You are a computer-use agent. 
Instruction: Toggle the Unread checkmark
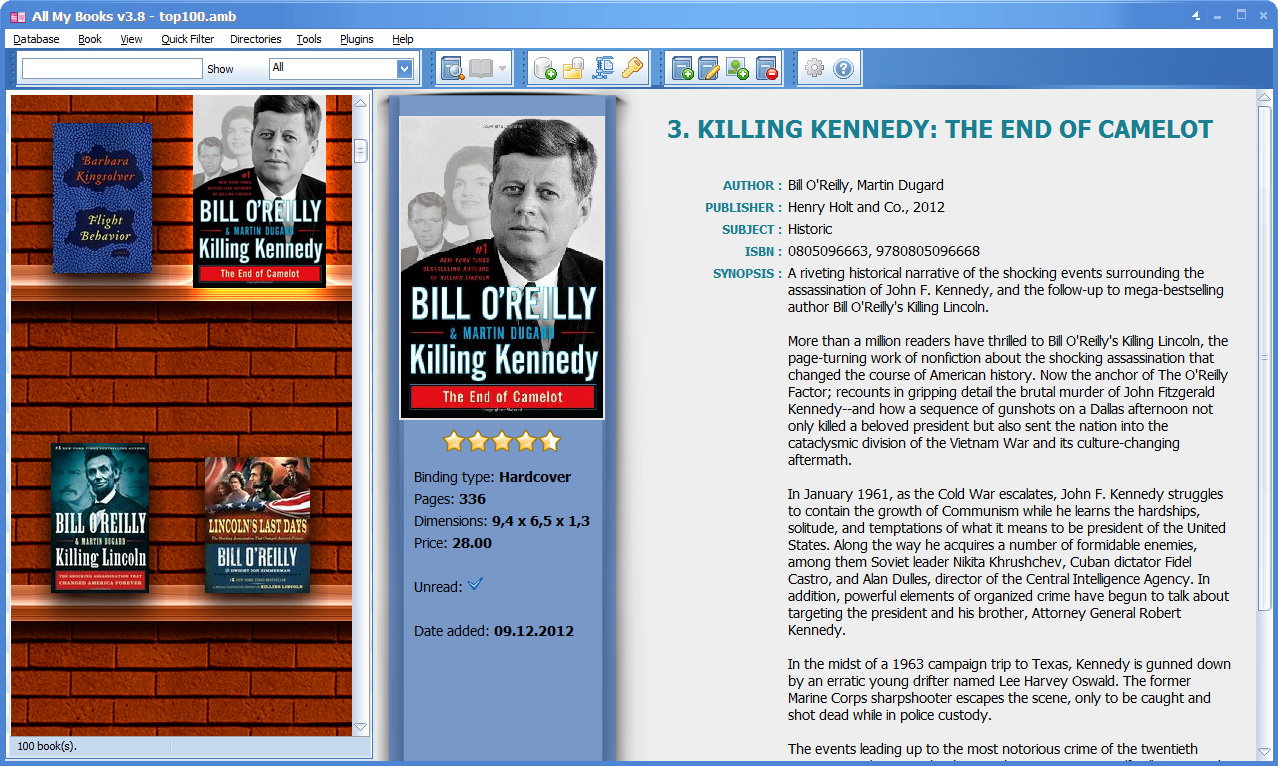[475, 585]
